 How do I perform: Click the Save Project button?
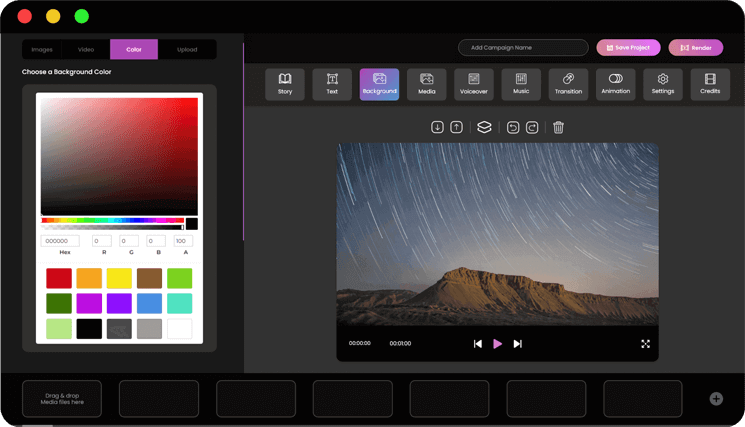[628, 47]
